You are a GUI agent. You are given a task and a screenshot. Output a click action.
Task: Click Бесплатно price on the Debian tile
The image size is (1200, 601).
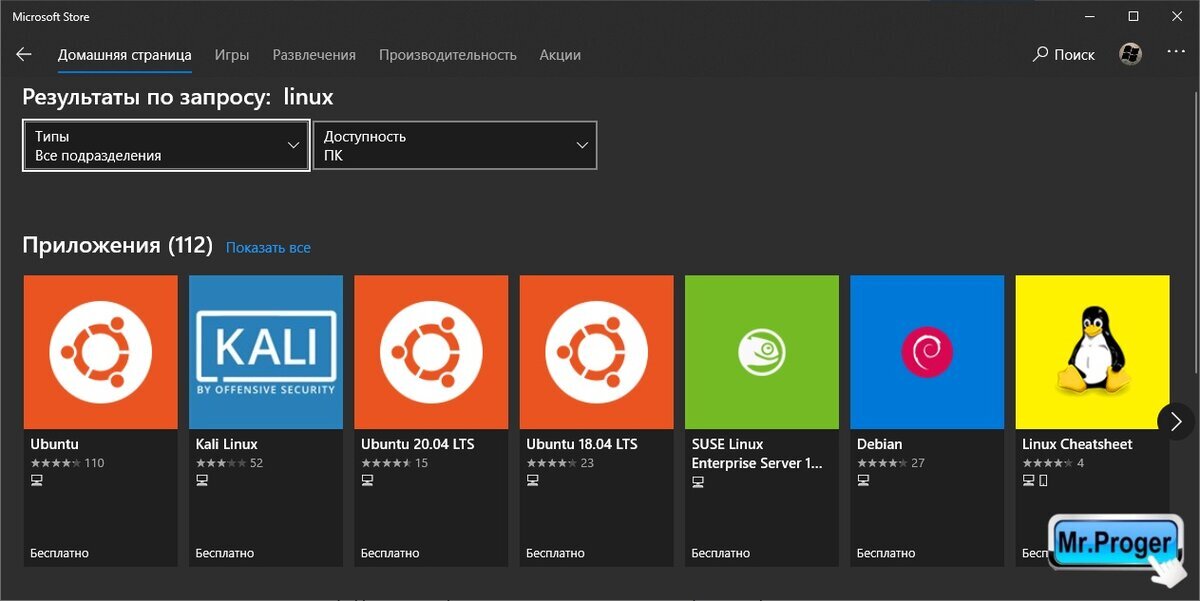[x=886, y=553]
